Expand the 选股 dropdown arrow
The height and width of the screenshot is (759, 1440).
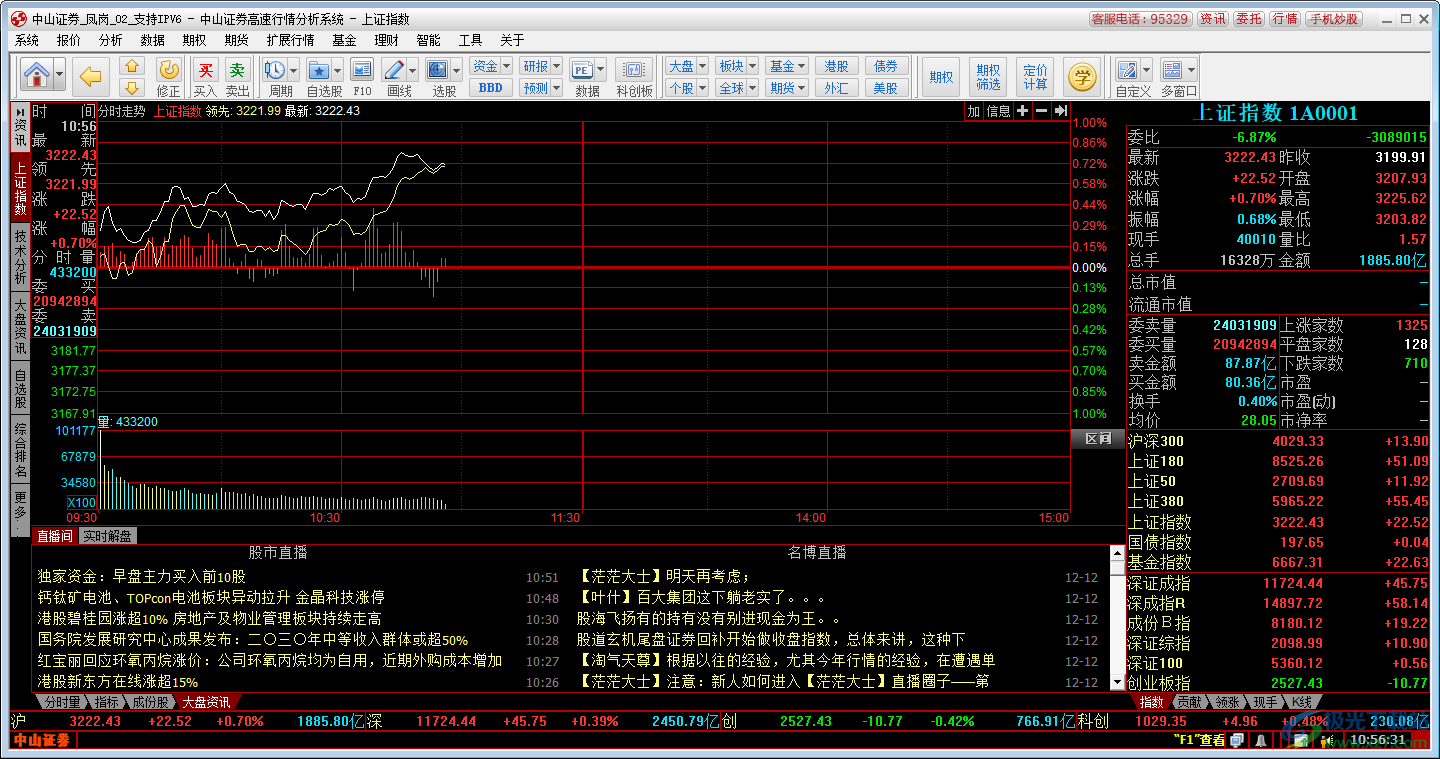click(x=455, y=71)
